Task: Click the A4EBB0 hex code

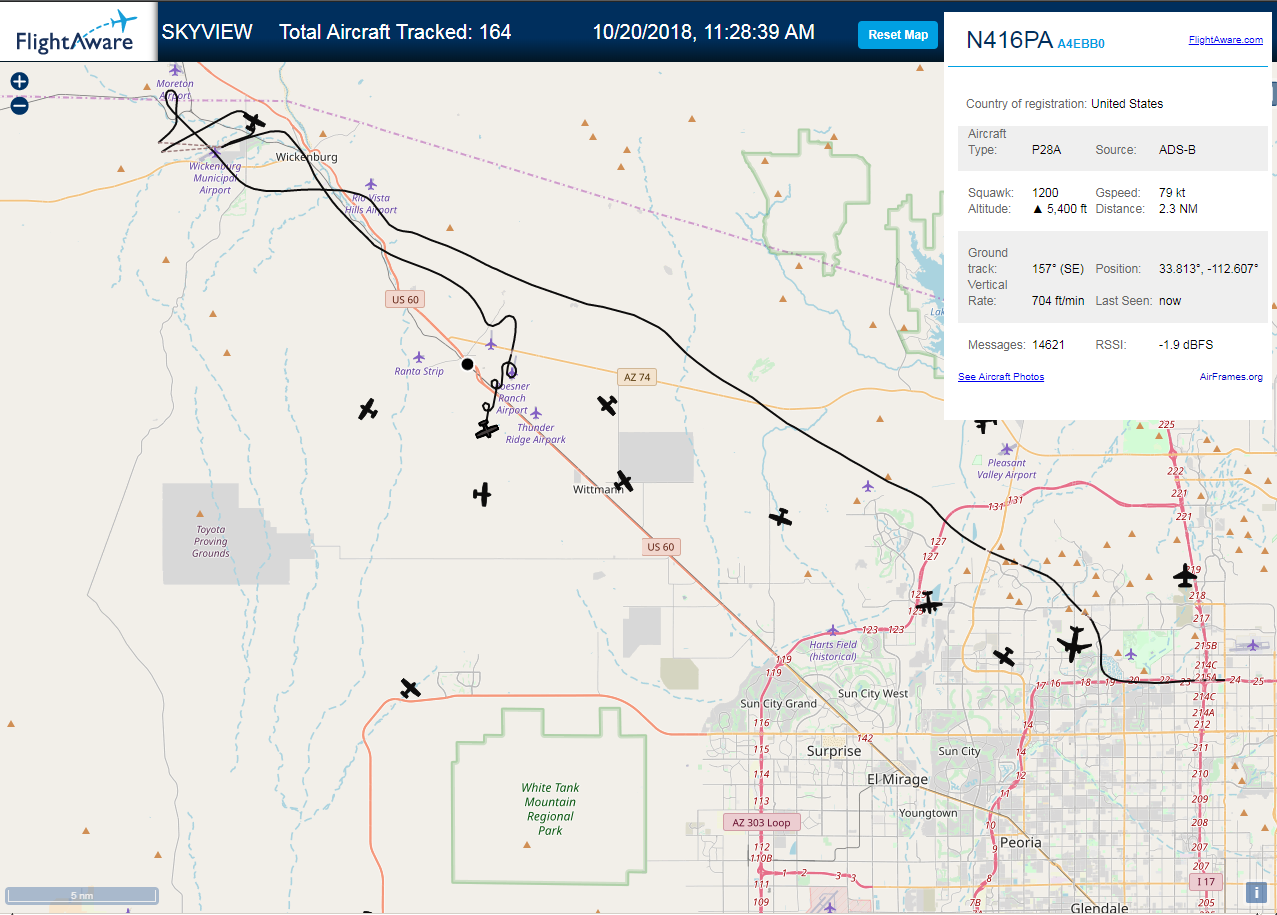Action: pos(1081,43)
